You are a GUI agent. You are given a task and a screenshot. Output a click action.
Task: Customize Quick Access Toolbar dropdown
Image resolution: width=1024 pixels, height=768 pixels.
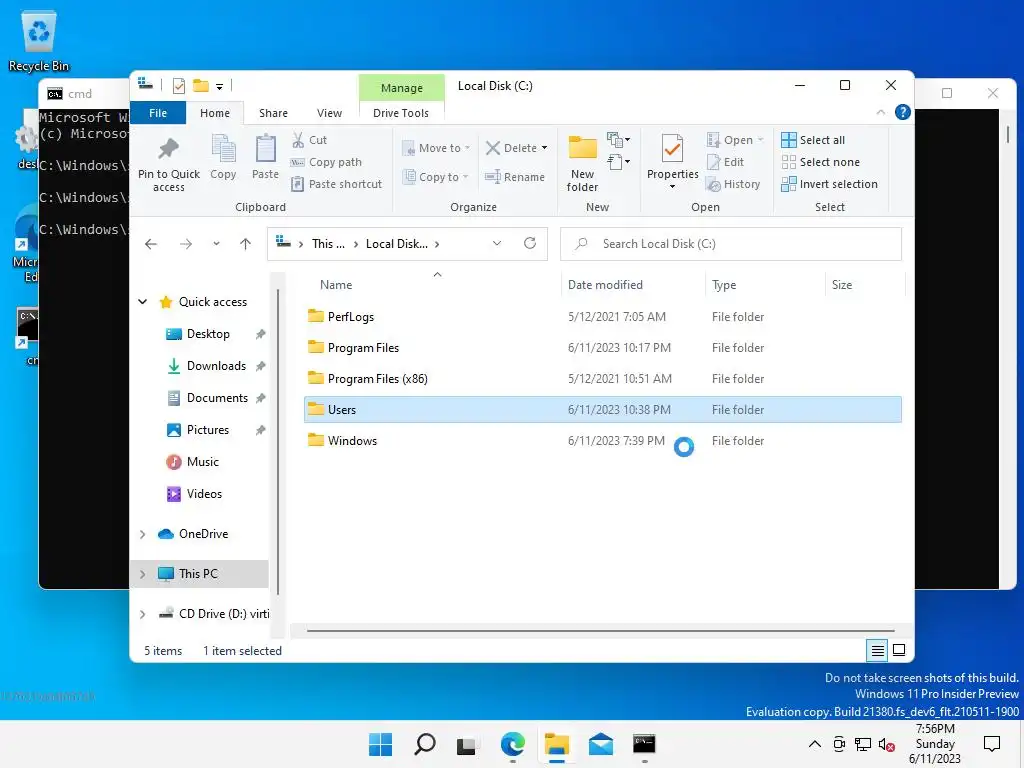click(219, 86)
